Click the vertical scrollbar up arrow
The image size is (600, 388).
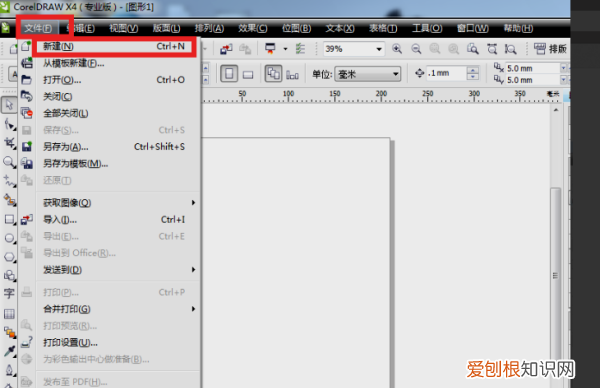click(556, 110)
